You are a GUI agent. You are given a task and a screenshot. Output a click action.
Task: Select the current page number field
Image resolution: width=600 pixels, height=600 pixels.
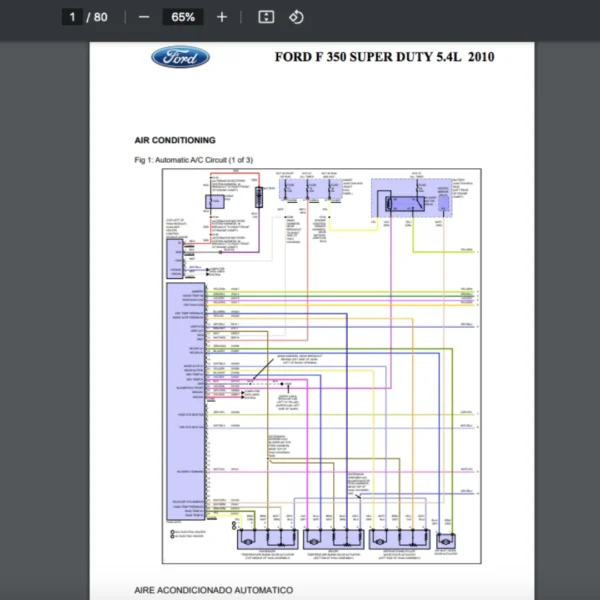pos(73,17)
